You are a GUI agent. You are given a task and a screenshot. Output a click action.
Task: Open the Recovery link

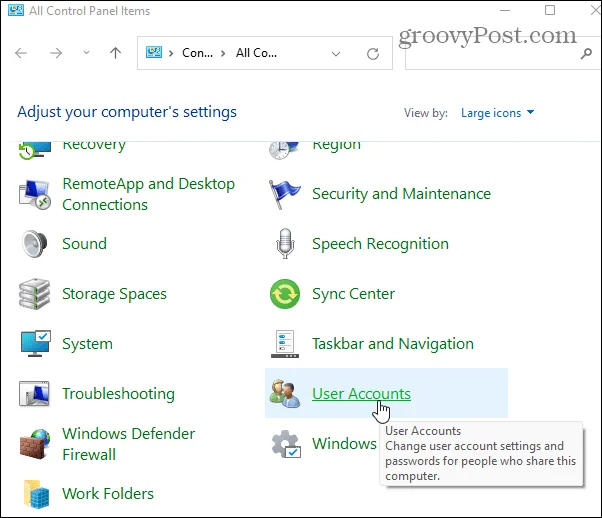pos(94,146)
